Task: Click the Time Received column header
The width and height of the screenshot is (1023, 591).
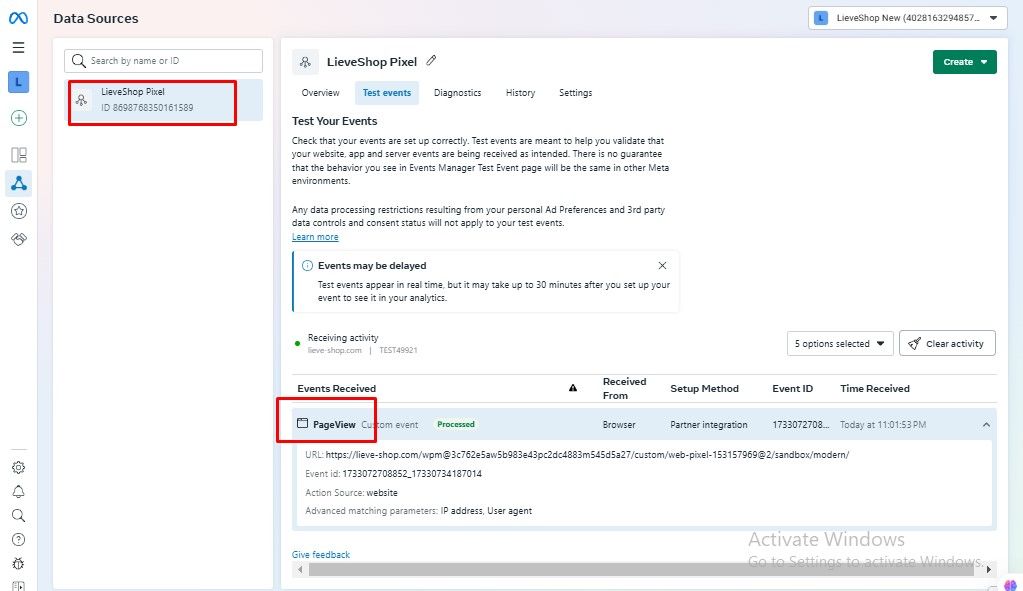Action: coord(875,388)
